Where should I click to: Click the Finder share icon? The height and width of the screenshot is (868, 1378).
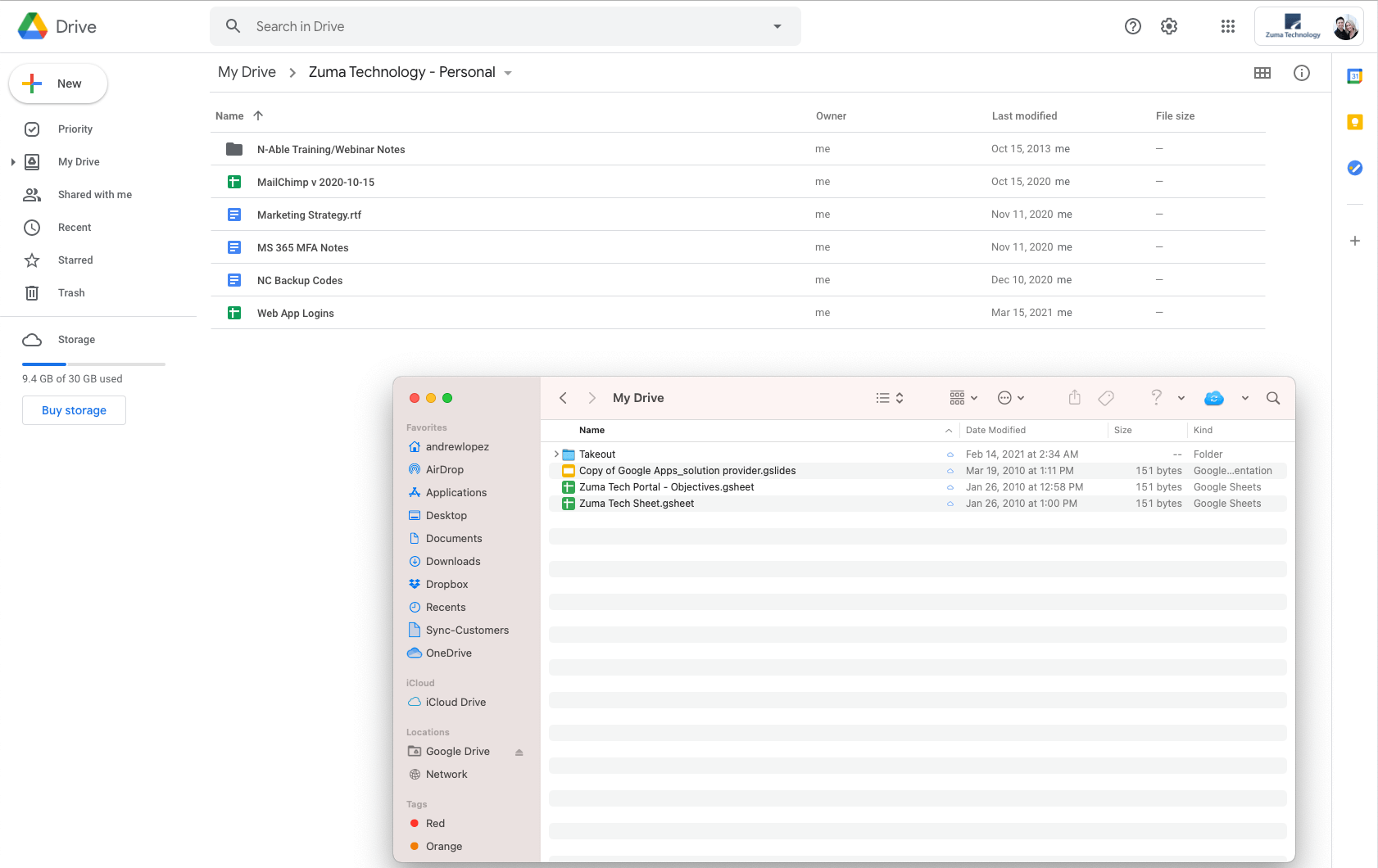[x=1075, y=397]
